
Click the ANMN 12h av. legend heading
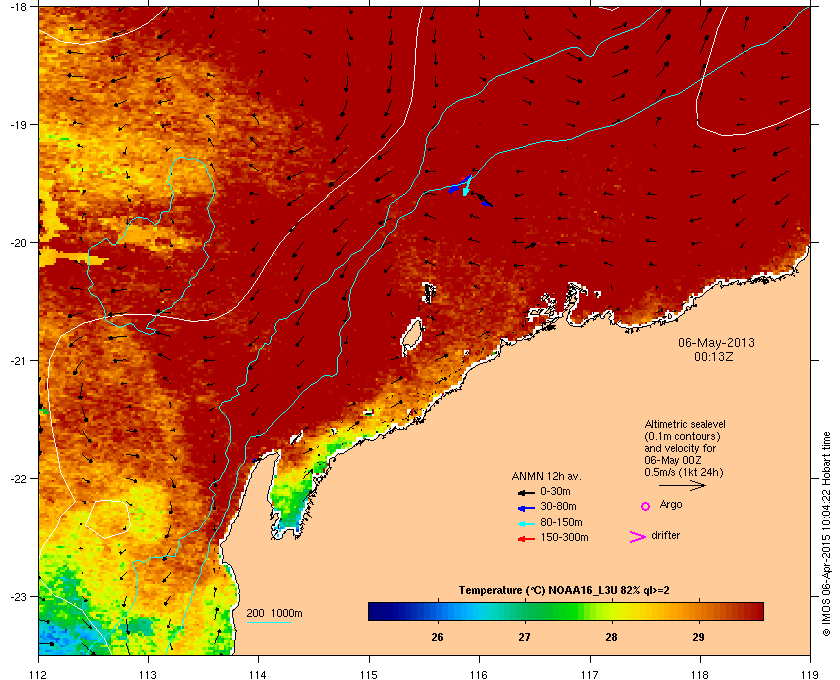(546, 476)
